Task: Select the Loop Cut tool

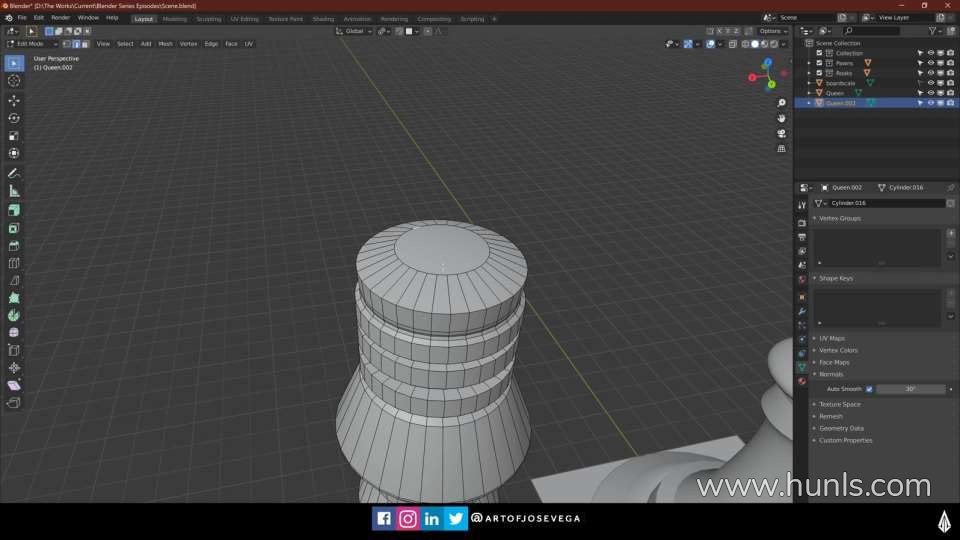Action: [14, 263]
